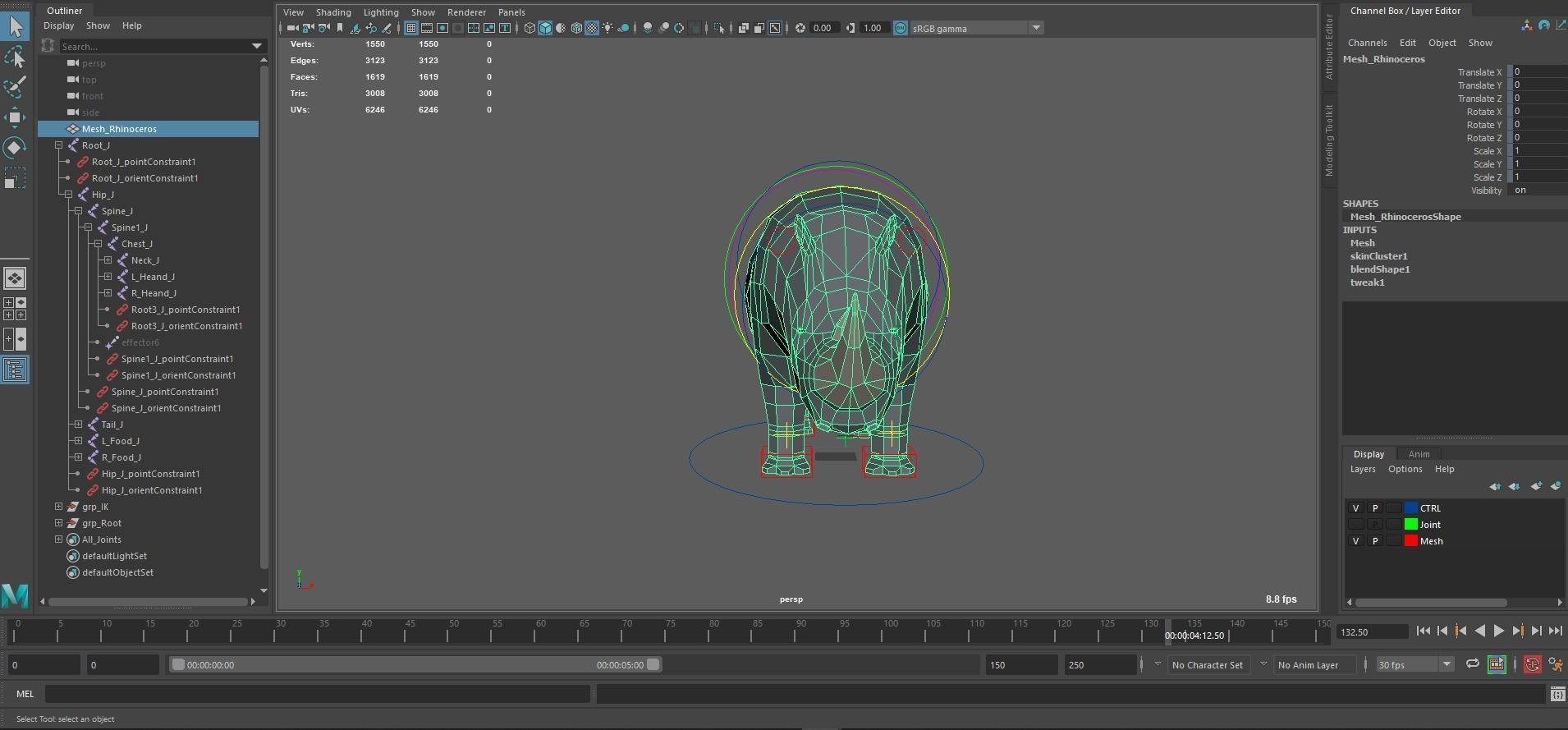The image size is (1568, 730).
Task: Expand the Tail_J joint
Action: 78,425
